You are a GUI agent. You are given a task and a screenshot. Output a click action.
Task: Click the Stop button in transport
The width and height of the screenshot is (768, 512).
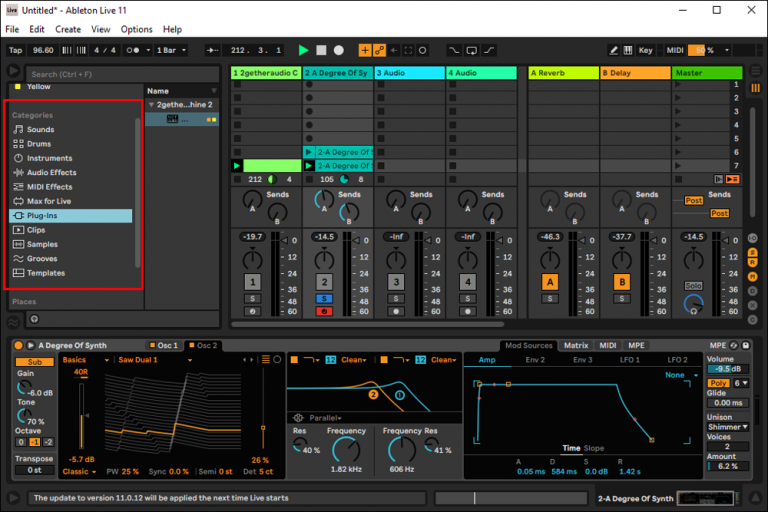[x=321, y=50]
